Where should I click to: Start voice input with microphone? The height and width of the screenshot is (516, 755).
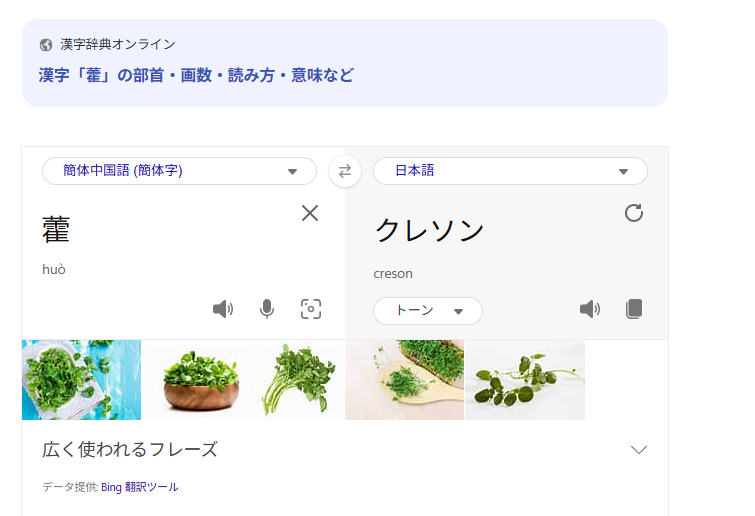pyautogui.click(x=267, y=310)
